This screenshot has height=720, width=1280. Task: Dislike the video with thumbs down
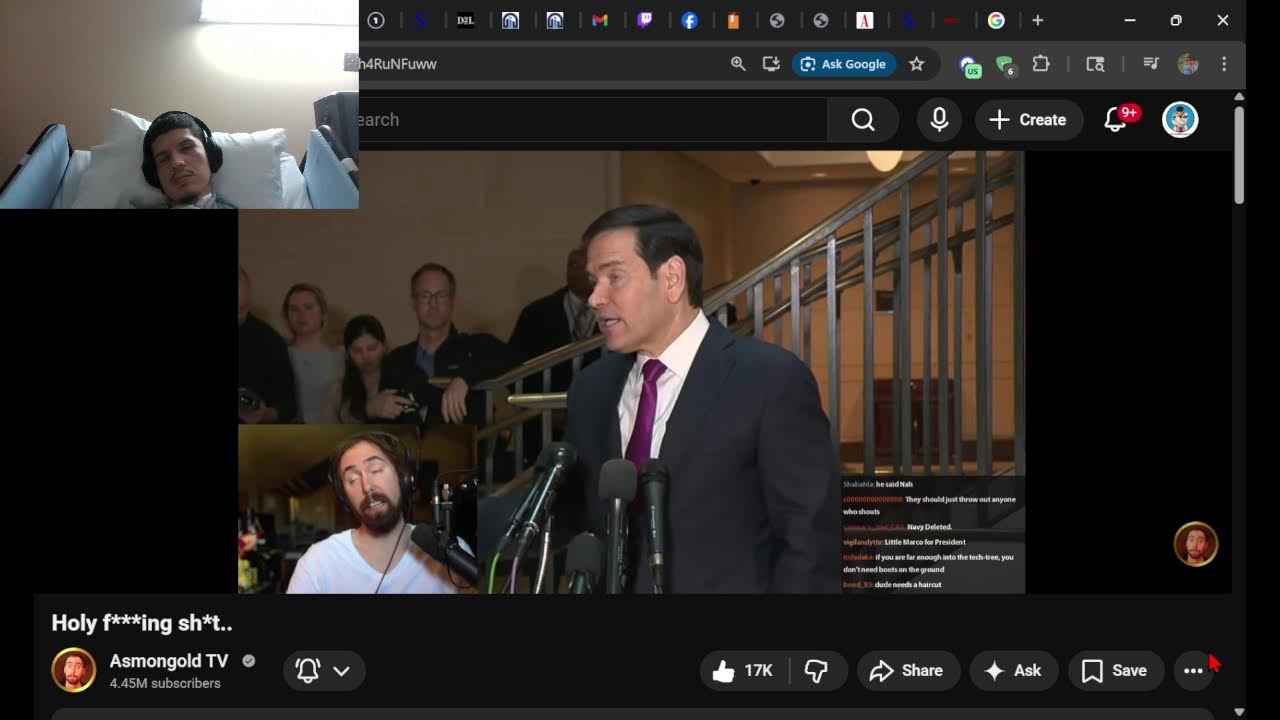817,671
